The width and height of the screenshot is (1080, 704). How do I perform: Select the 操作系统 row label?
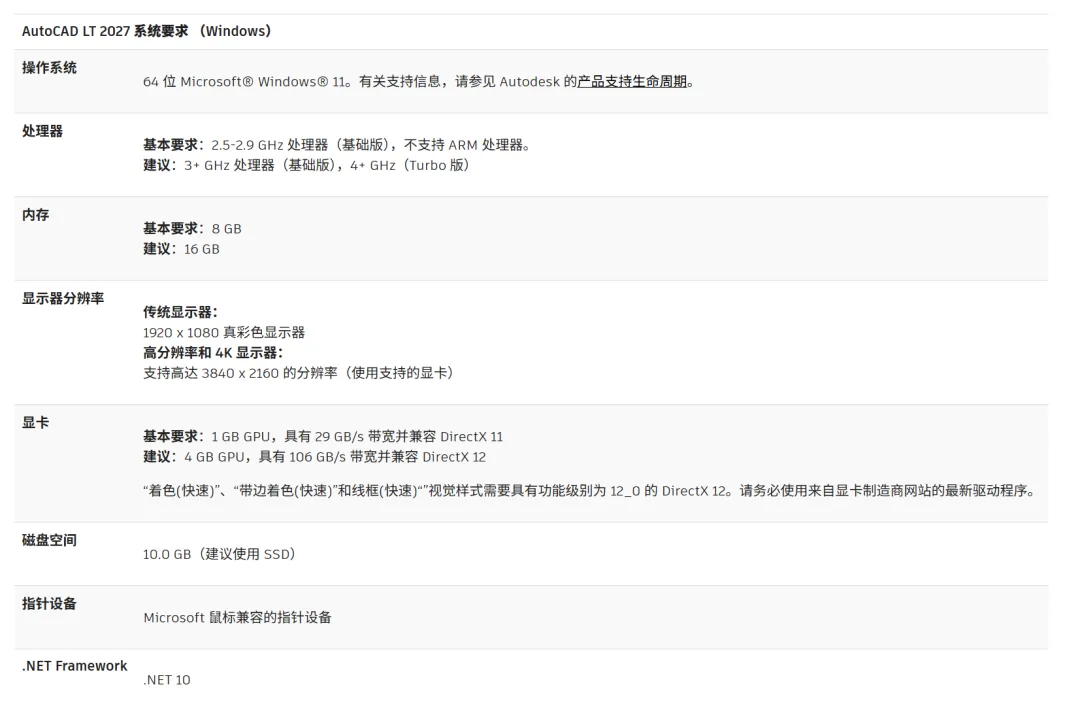click(49, 68)
